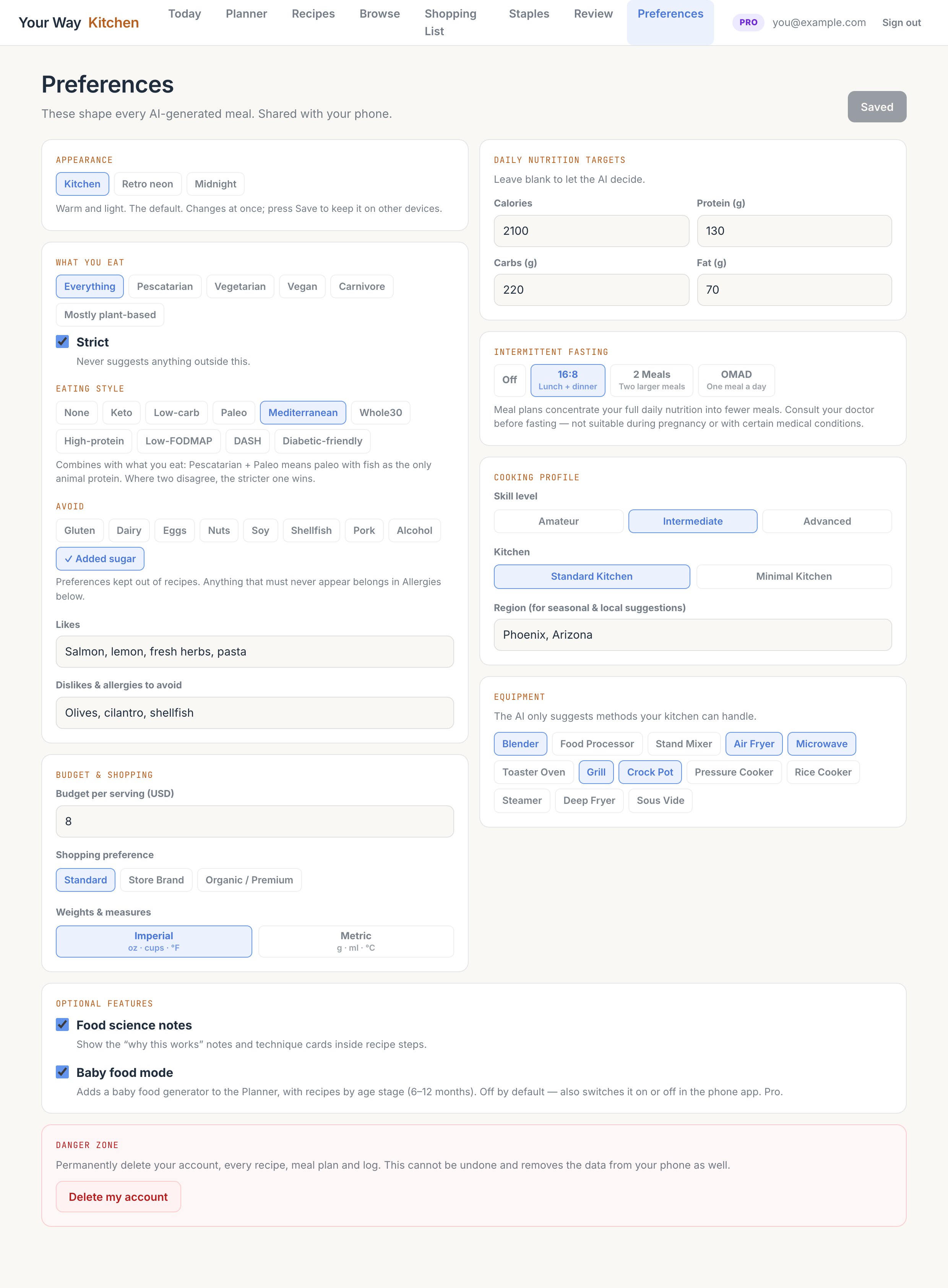Choose OMAD intermittent fasting option
Screen dimensions: 948x1288
tap(736, 380)
